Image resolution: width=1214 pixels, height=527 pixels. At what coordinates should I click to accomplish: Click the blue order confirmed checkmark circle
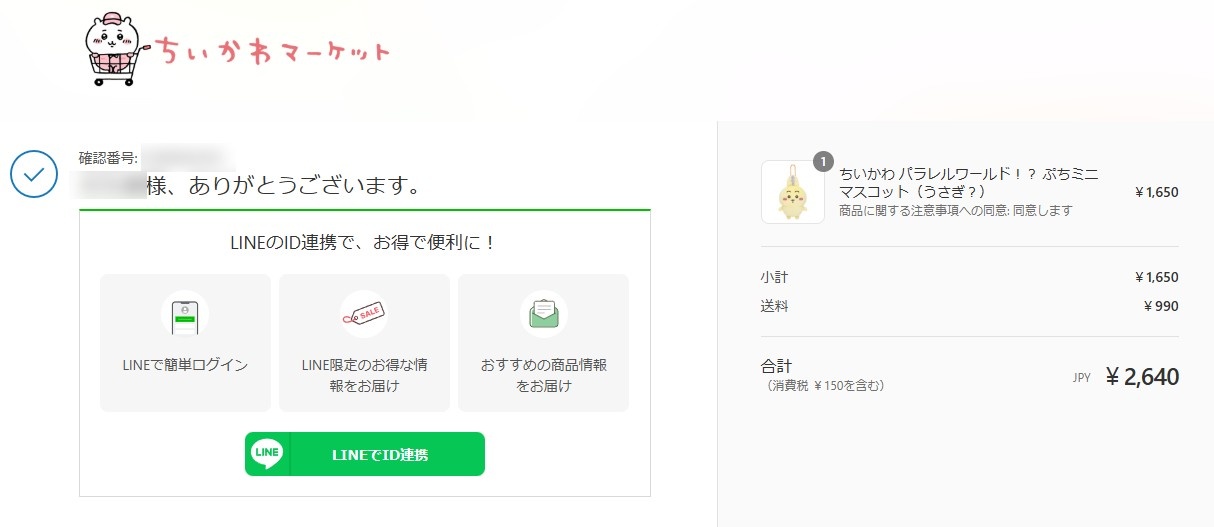click(35, 174)
